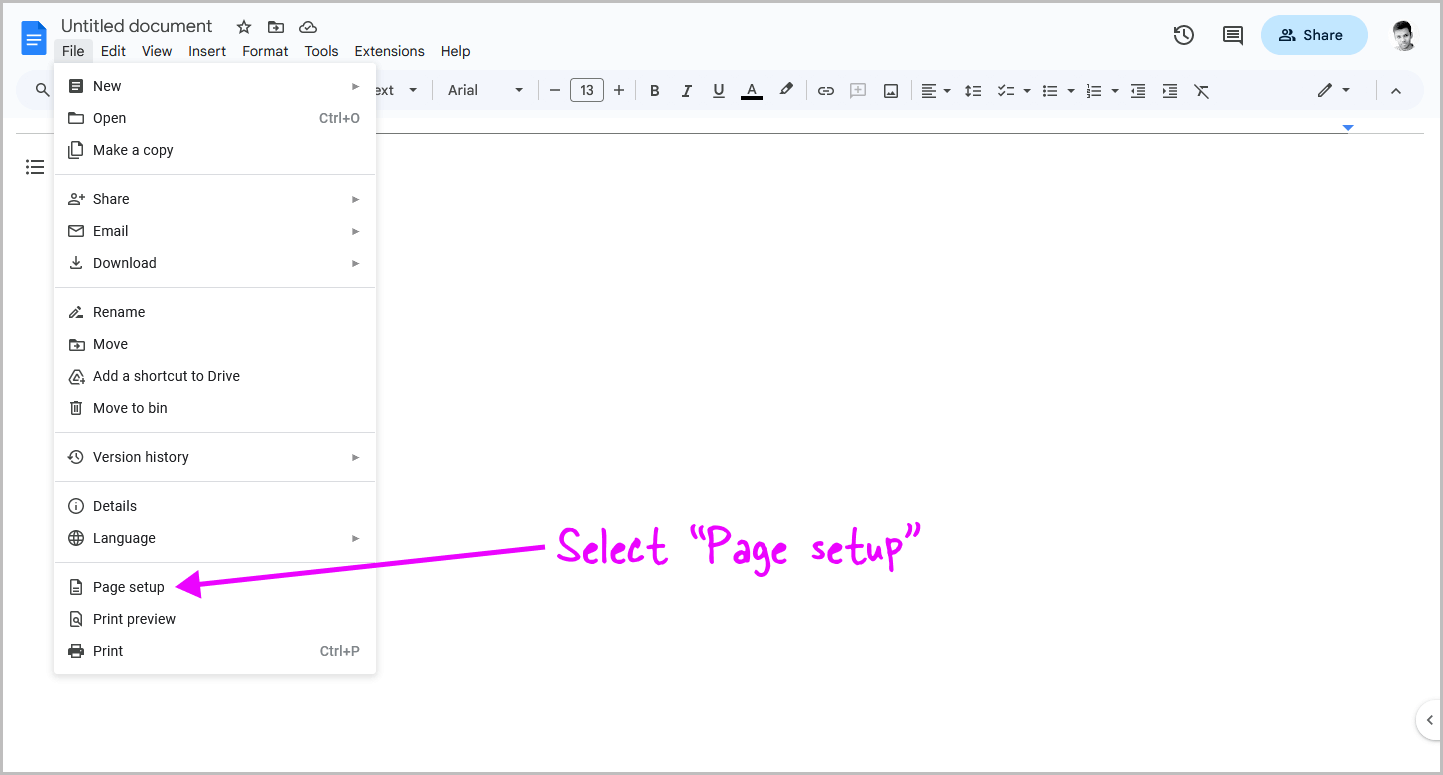Toggle bold formatting
This screenshot has width=1443, height=775.
pyautogui.click(x=654, y=90)
